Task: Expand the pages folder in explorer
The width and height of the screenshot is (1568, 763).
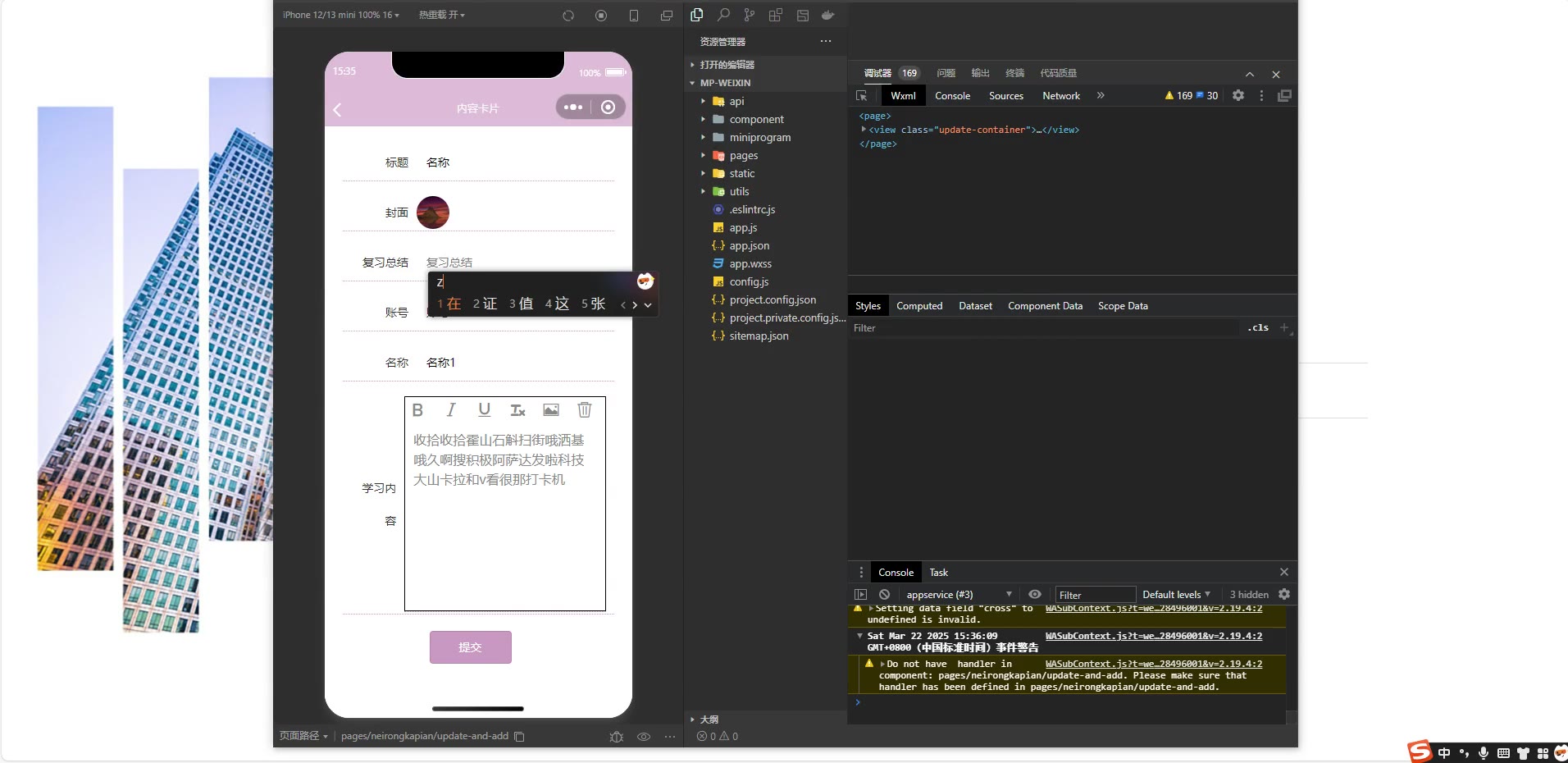Action: point(743,156)
